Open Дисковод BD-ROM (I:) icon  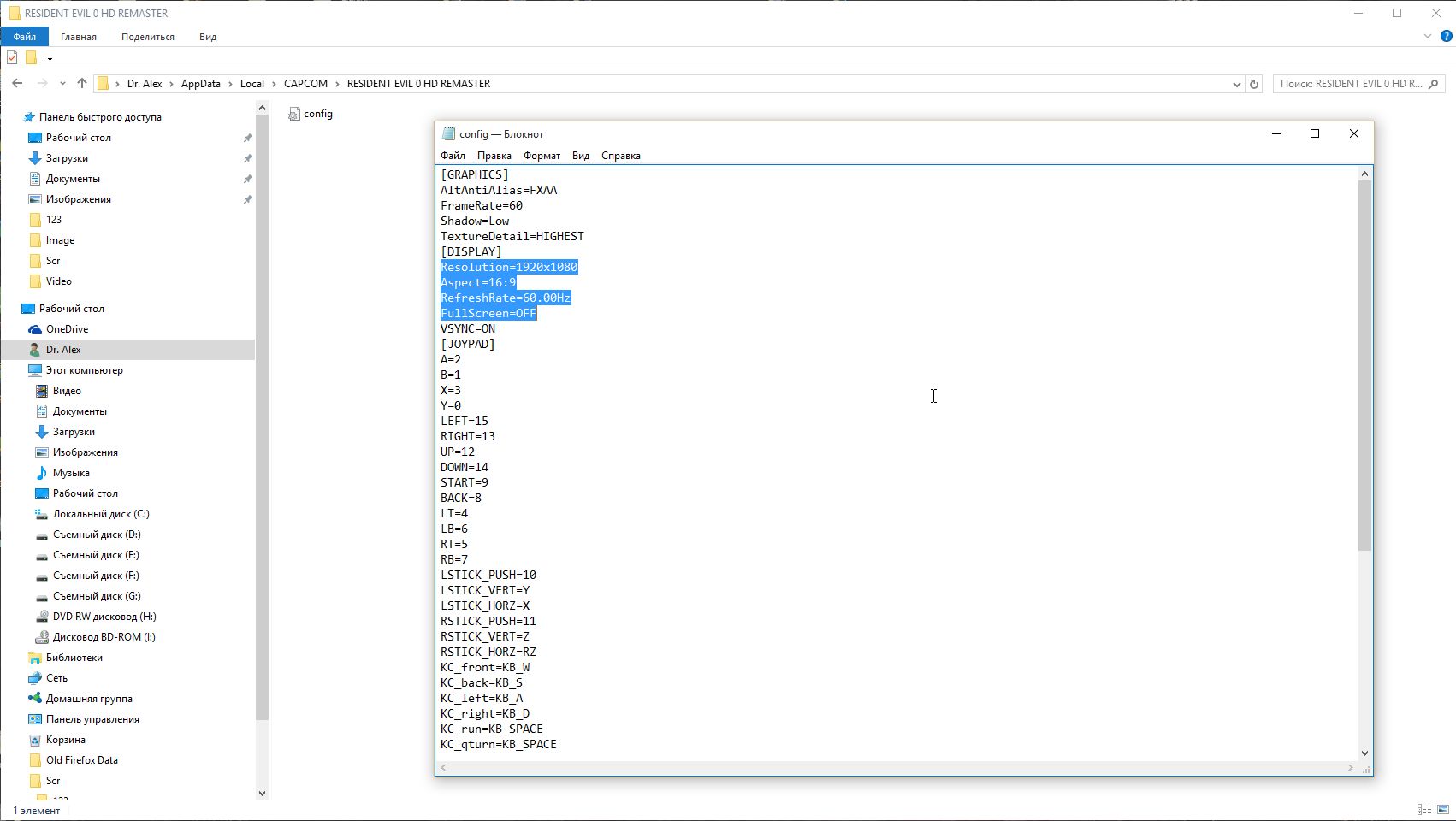[x=42, y=637]
